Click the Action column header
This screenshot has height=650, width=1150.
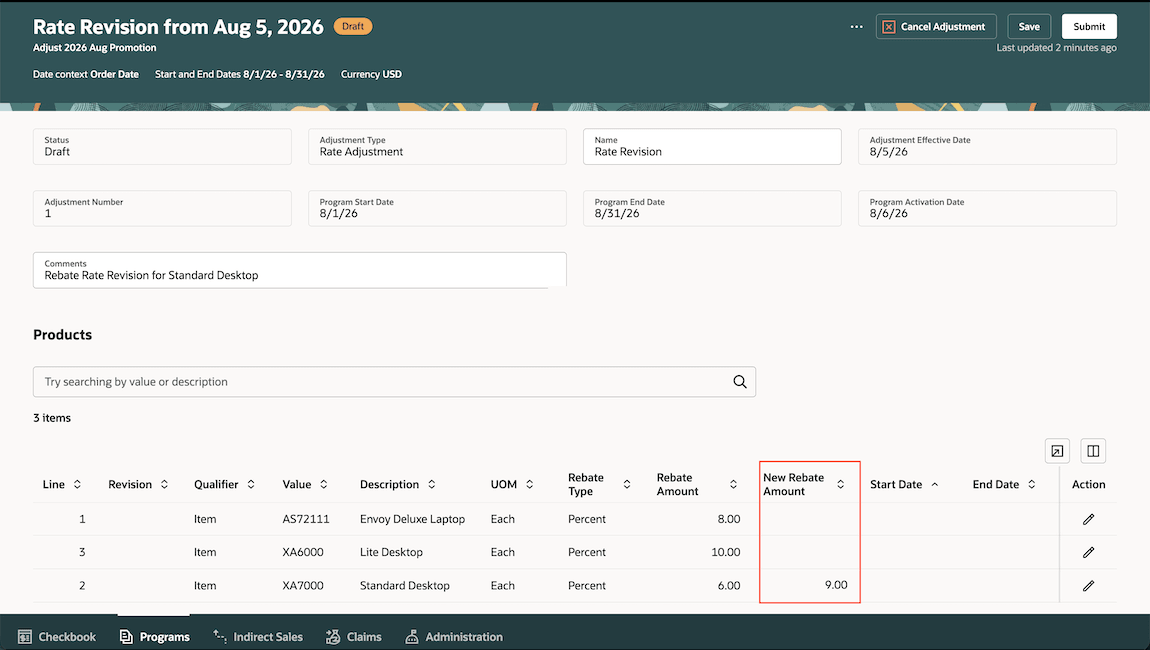click(1088, 484)
